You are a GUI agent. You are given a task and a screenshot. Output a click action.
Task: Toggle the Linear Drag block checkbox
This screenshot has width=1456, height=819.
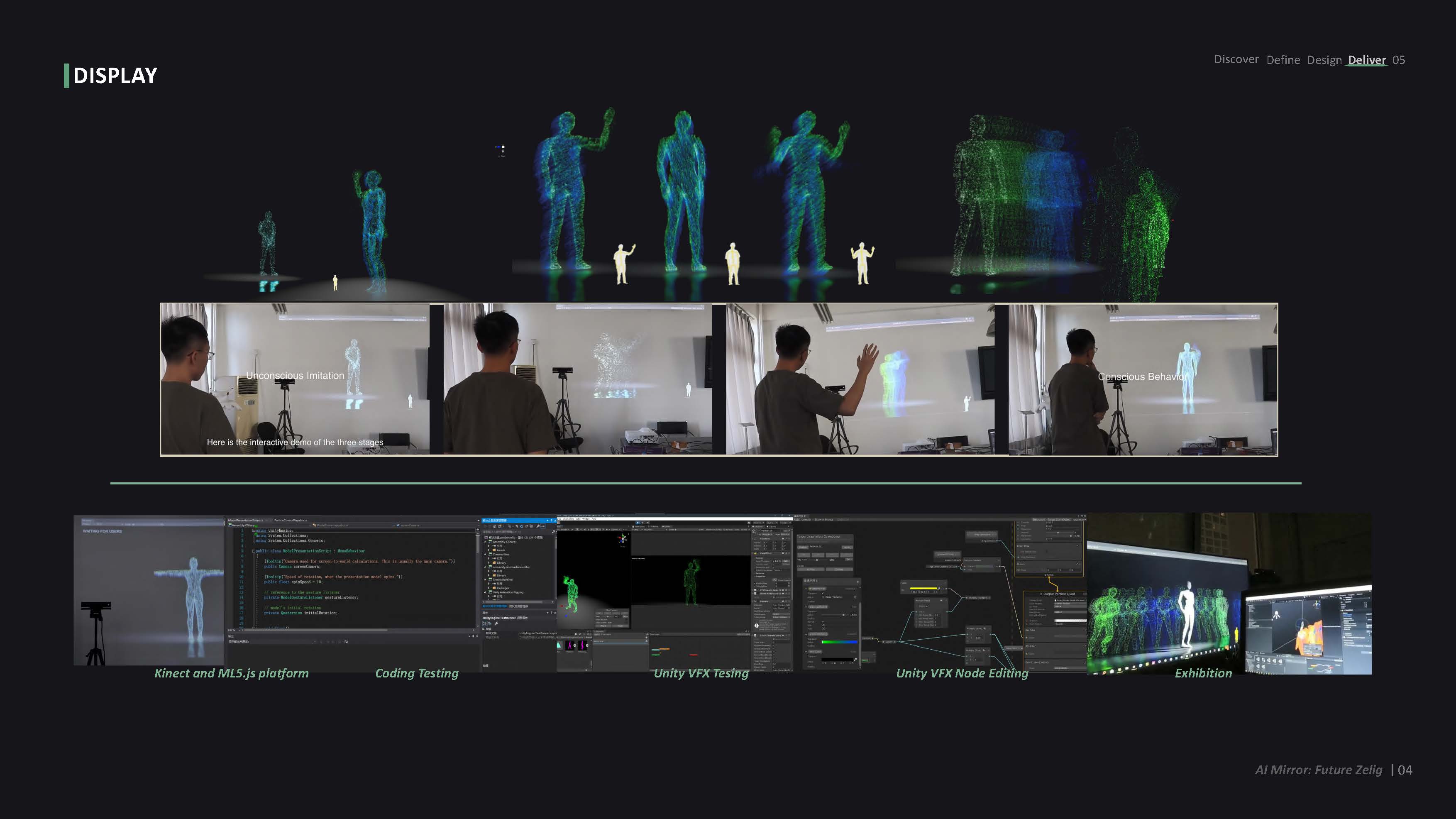(1077, 546)
